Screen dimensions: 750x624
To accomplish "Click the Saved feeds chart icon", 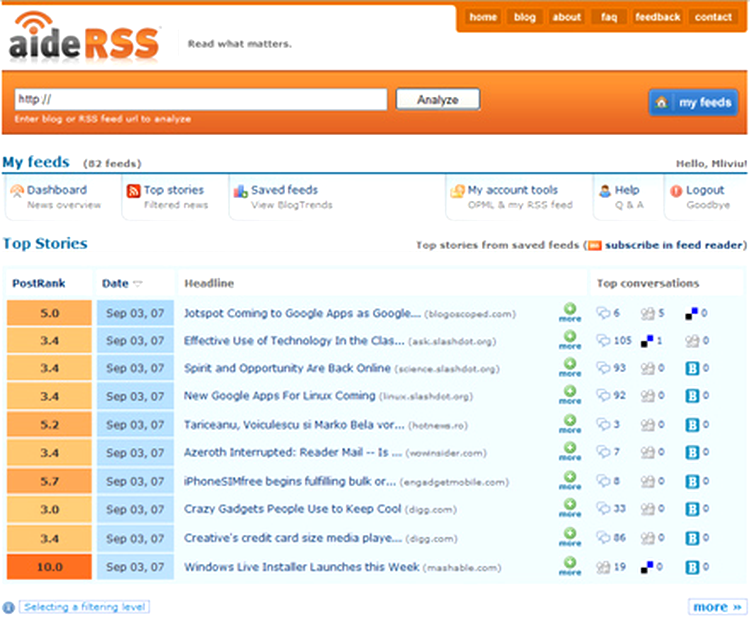I will pyautogui.click(x=240, y=191).
